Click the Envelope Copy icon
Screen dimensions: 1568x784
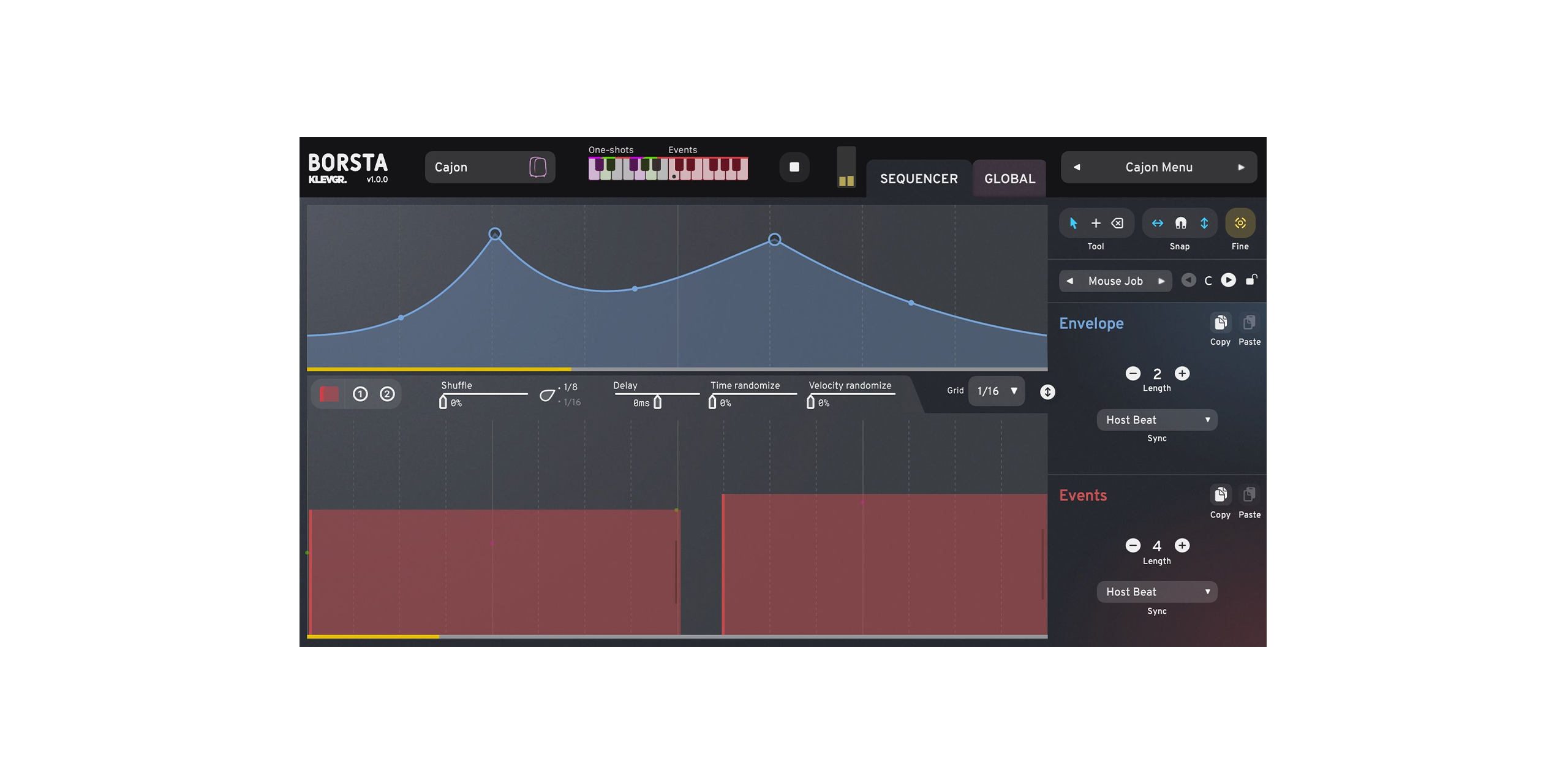tap(1220, 322)
